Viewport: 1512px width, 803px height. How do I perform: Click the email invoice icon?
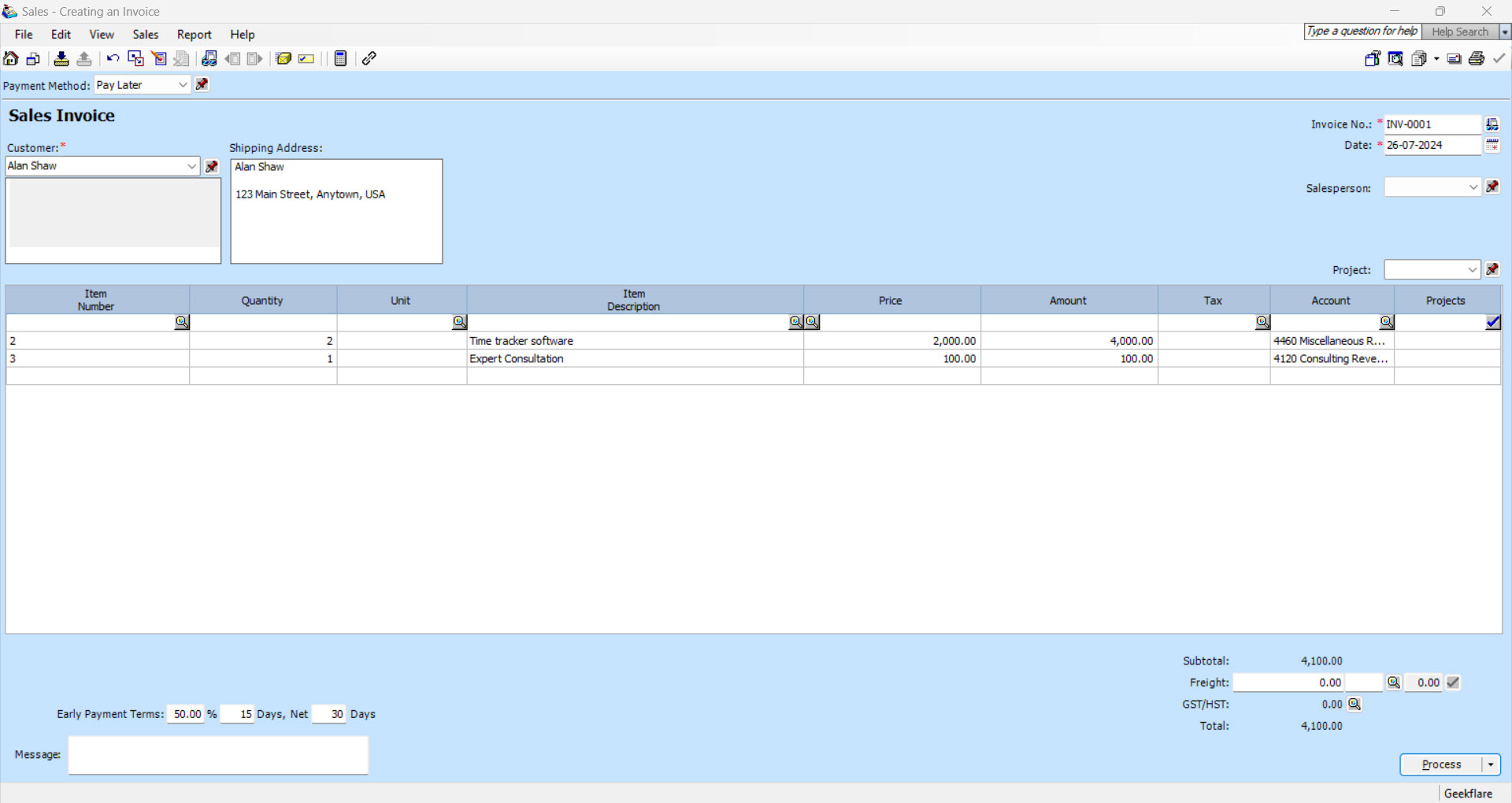[x=1454, y=58]
